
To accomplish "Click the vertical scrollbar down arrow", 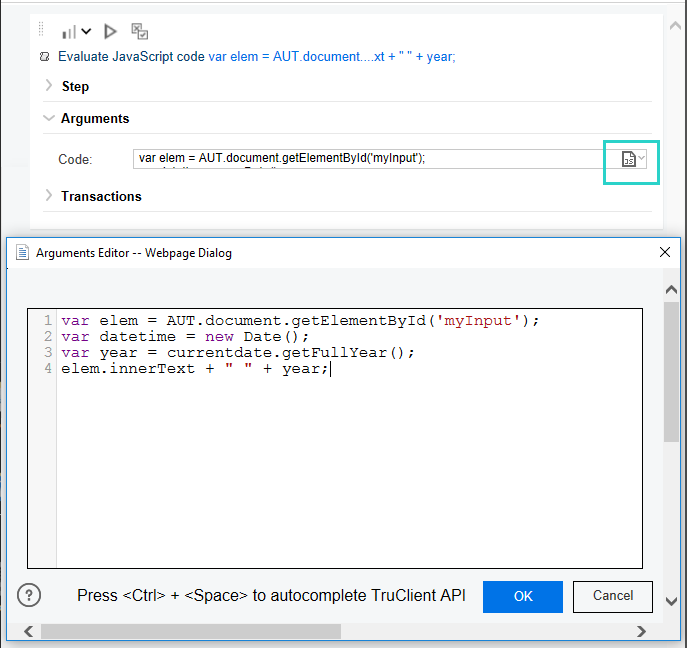I will point(671,601).
